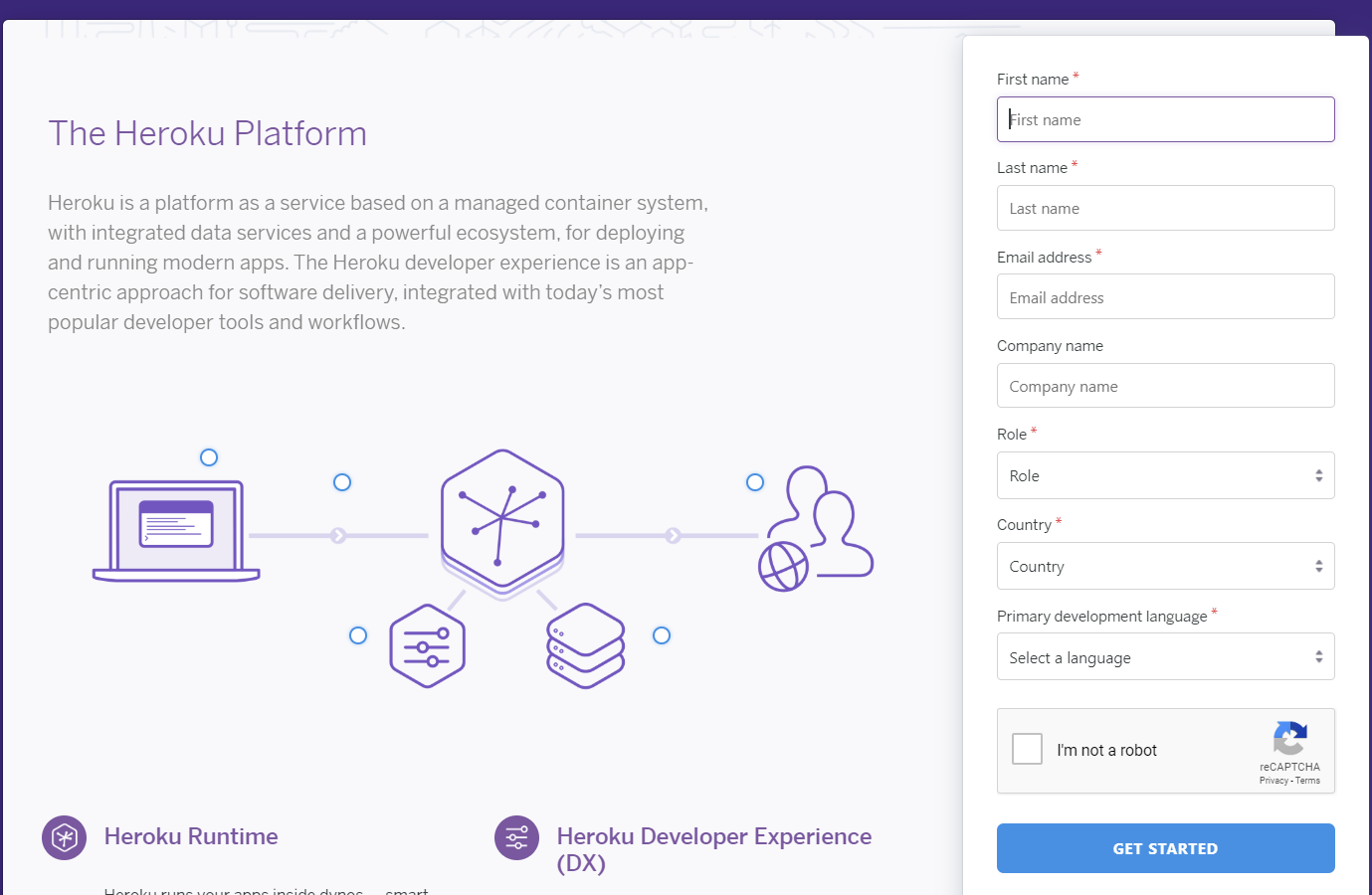This screenshot has width=1372, height=895.
Task: Click hotspot circle left of sliders hexagon
Action: click(358, 635)
